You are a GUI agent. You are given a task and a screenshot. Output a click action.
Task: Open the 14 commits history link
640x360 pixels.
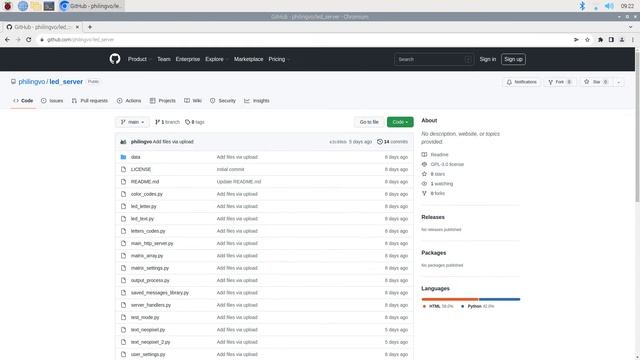pos(392,142)
